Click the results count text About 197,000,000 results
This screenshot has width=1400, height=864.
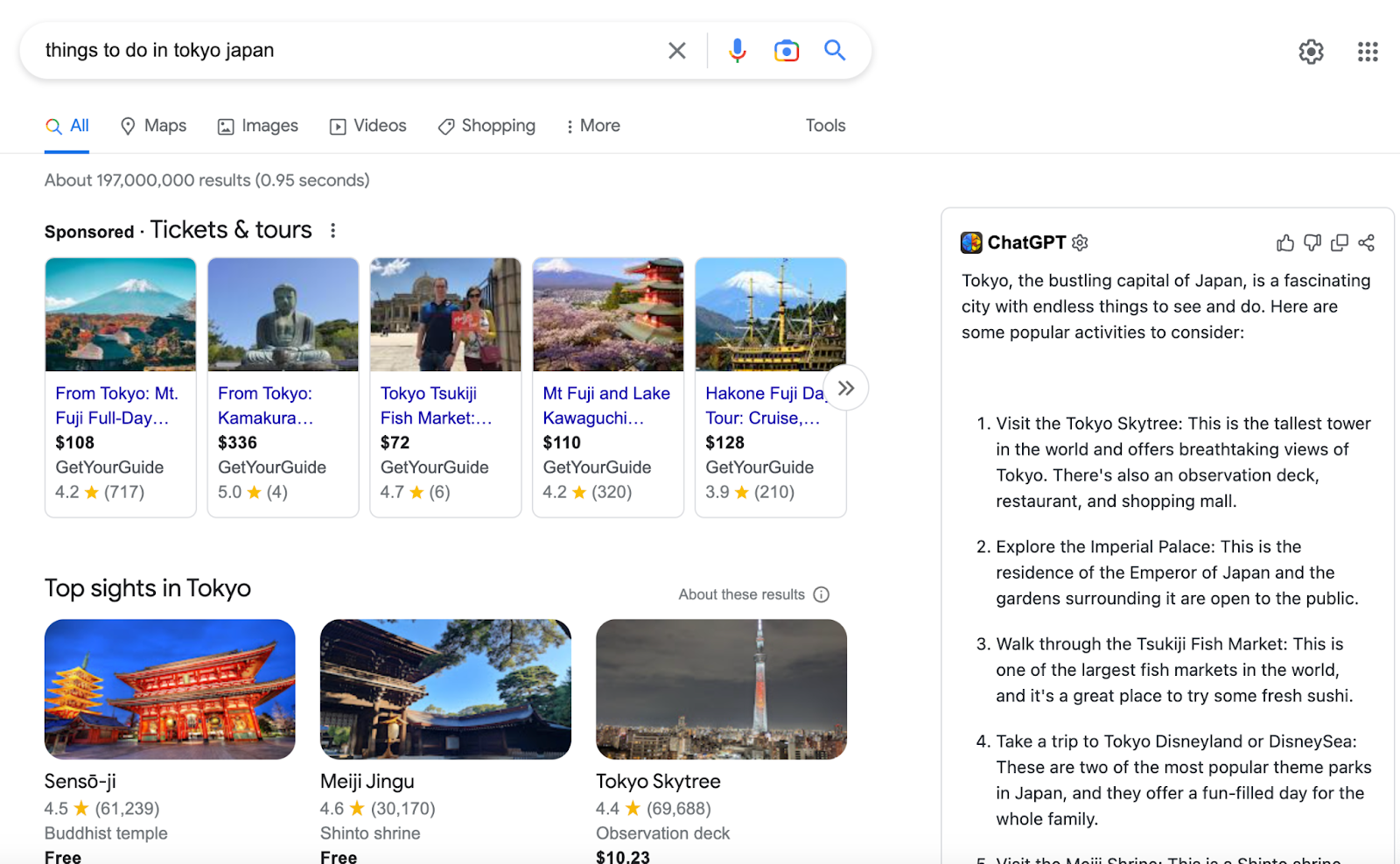click(207, 180)
